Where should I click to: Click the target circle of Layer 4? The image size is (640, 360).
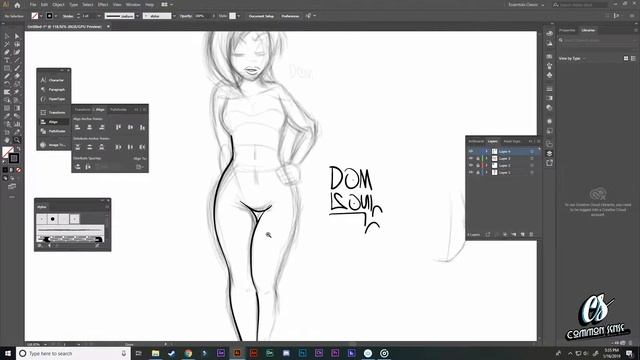tap(532, 151)
